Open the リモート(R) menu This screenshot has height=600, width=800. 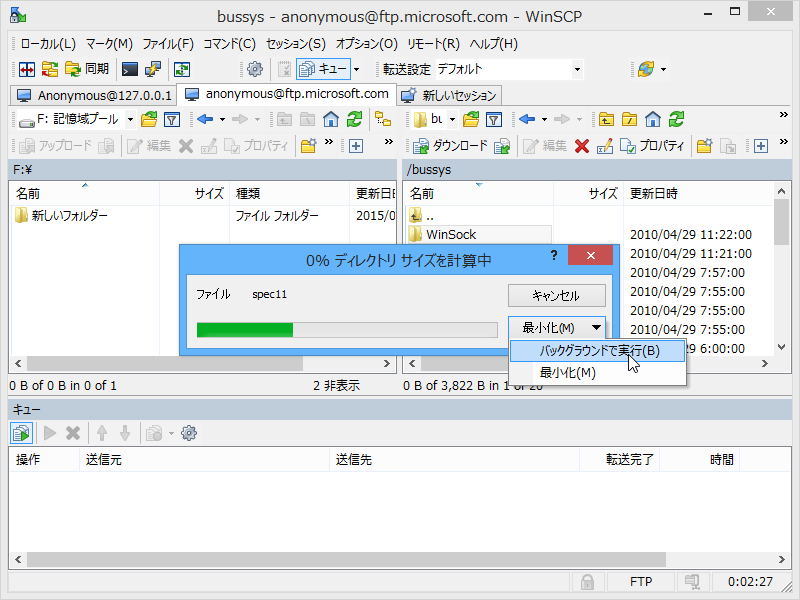click(x=433, y=44)
